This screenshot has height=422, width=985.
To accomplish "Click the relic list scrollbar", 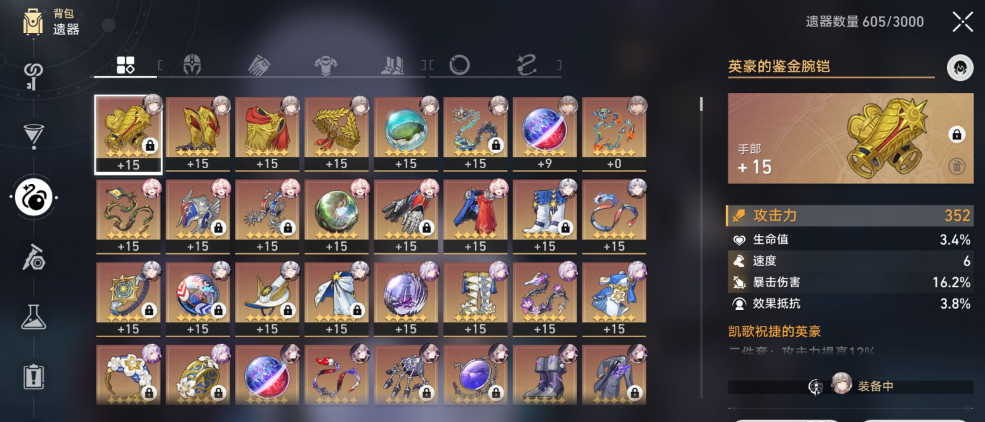I will coord(702,114).
